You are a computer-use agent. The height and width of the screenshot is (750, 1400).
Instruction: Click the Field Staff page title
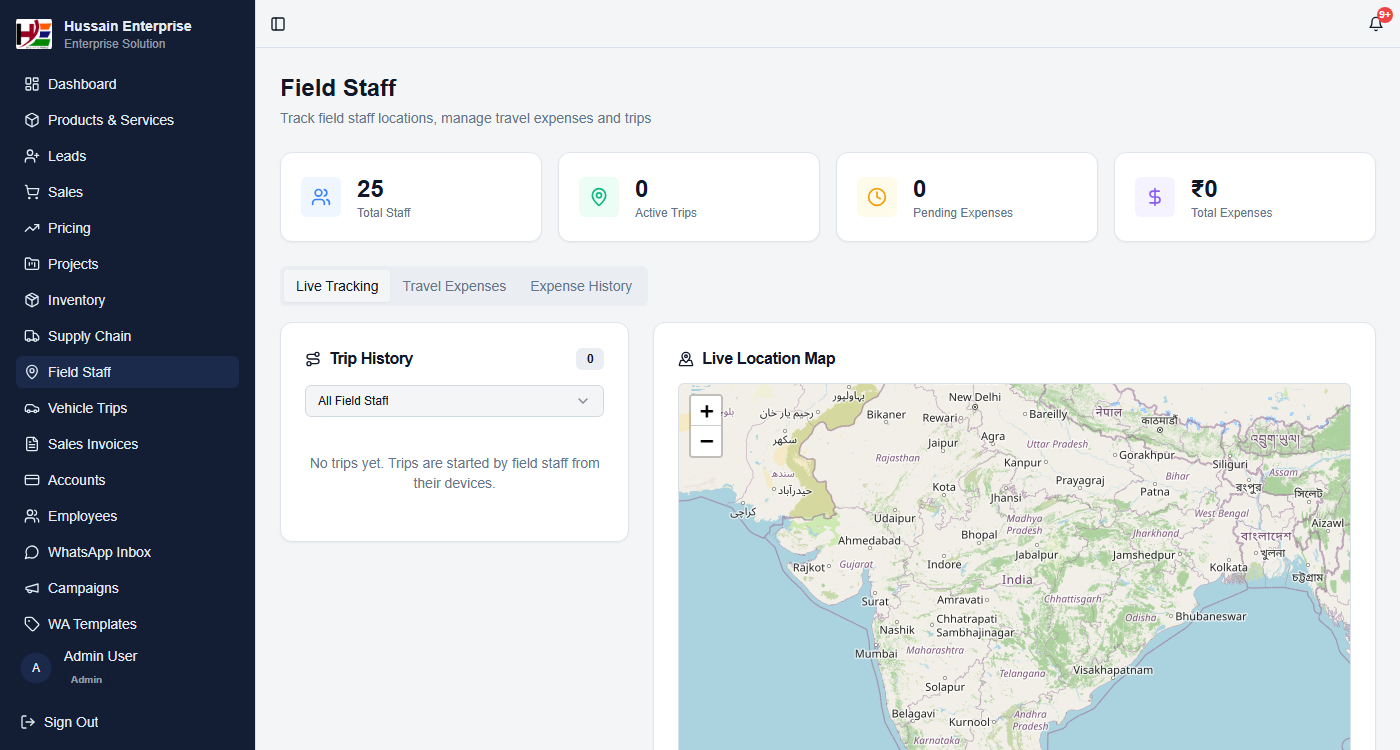click(x=338, y=88)
